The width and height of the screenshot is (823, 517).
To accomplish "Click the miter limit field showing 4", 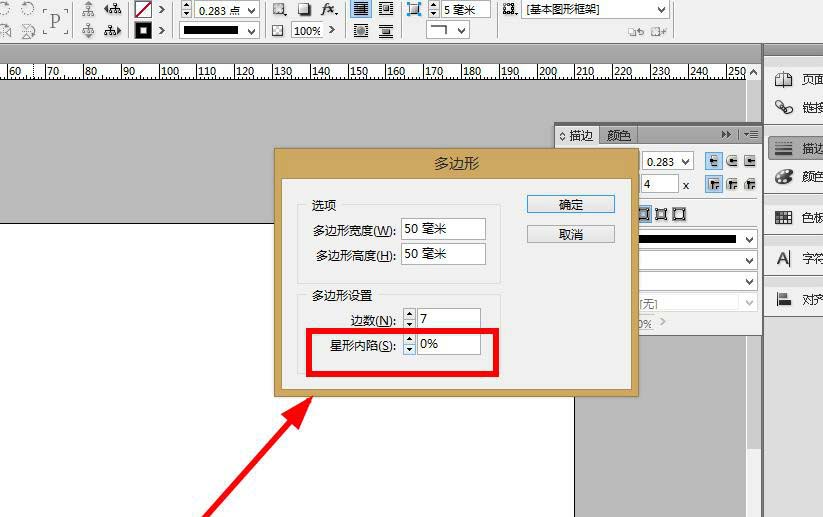I will 659,184.
